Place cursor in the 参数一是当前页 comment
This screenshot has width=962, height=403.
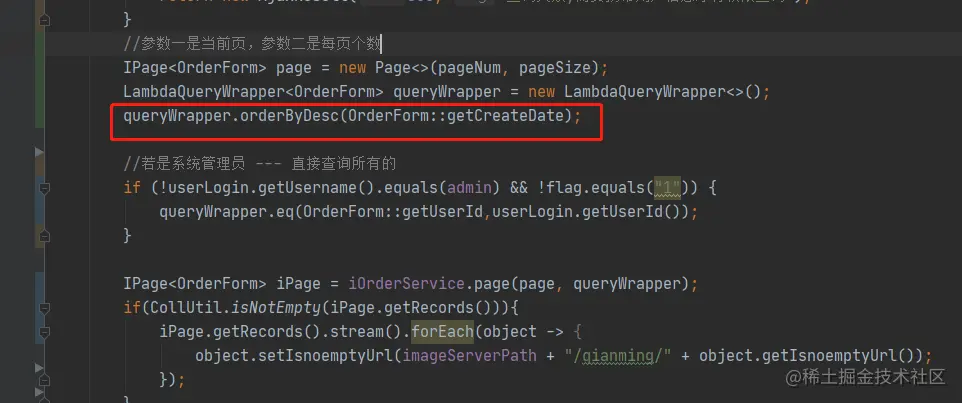pos(252,44)
